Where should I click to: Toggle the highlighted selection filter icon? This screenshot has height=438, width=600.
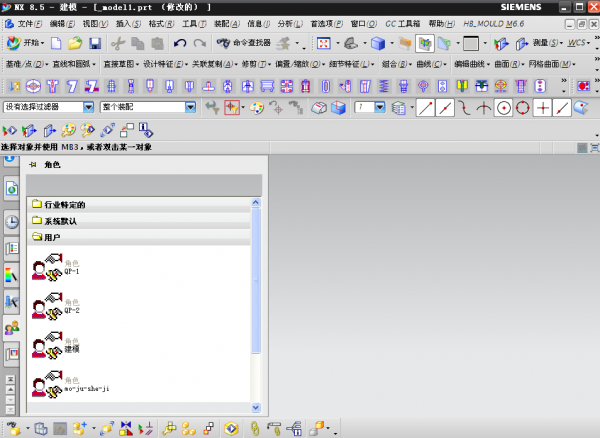click(232, 108)
